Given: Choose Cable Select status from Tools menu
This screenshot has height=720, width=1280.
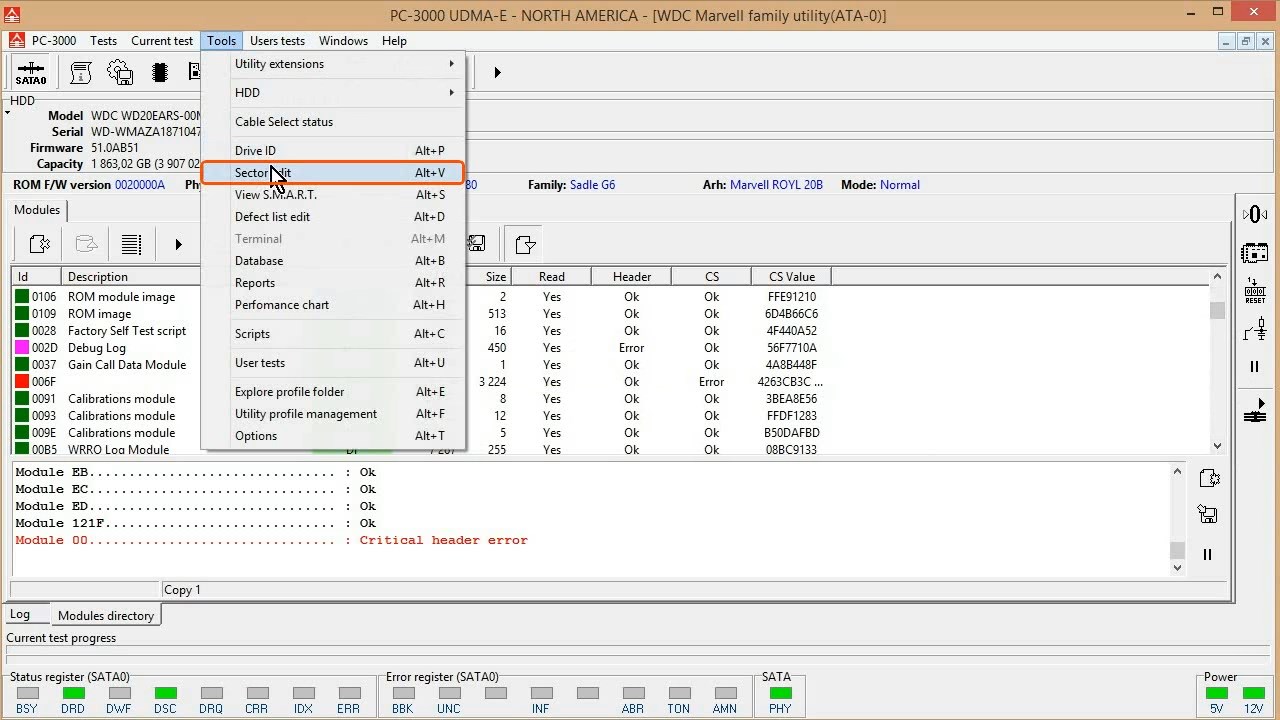Looking at the screenshot, I should coord(333,122).
